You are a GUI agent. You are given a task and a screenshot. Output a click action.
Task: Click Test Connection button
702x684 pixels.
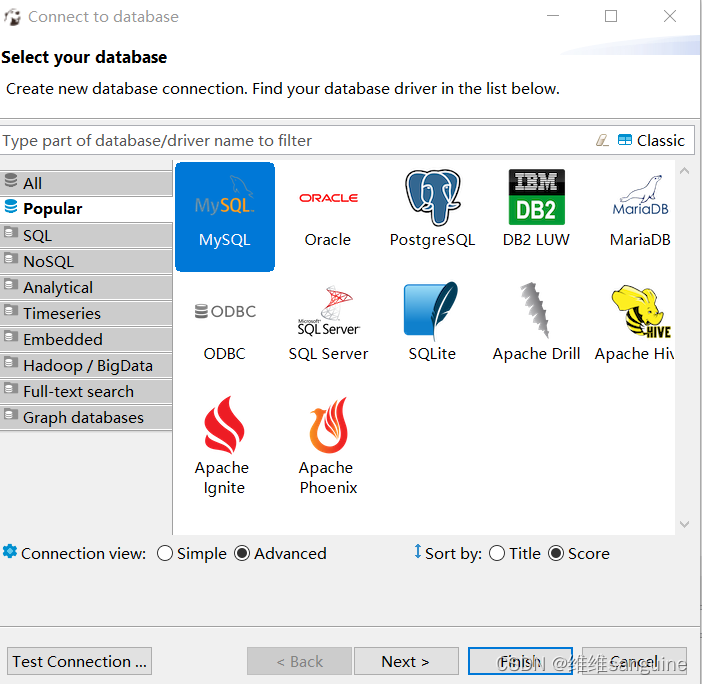point(80,661)
